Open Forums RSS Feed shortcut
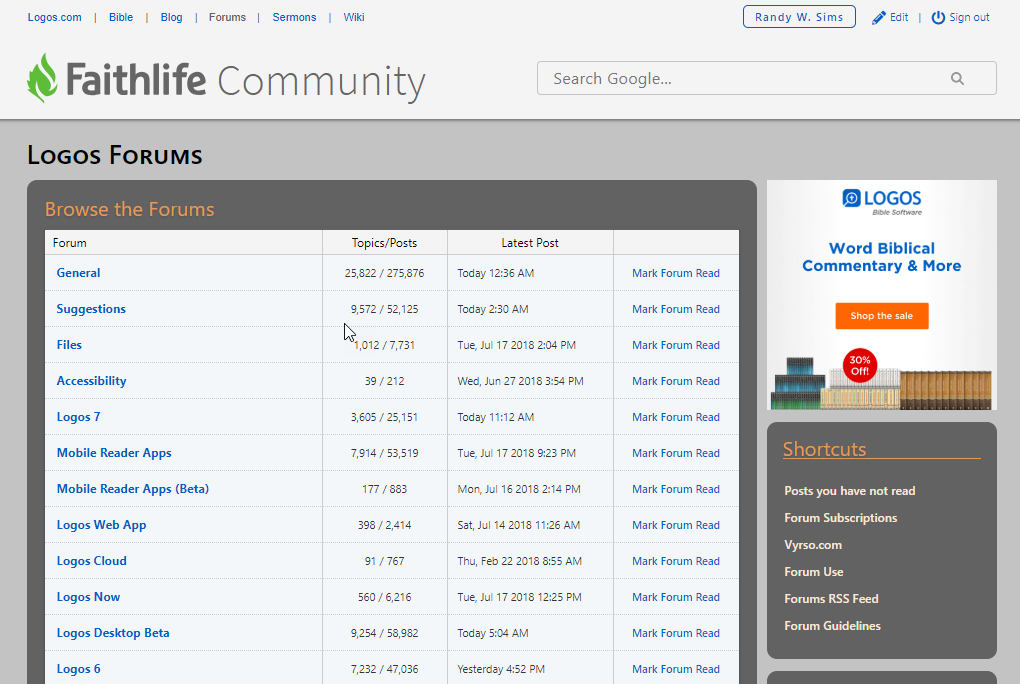 coord(831,599)
